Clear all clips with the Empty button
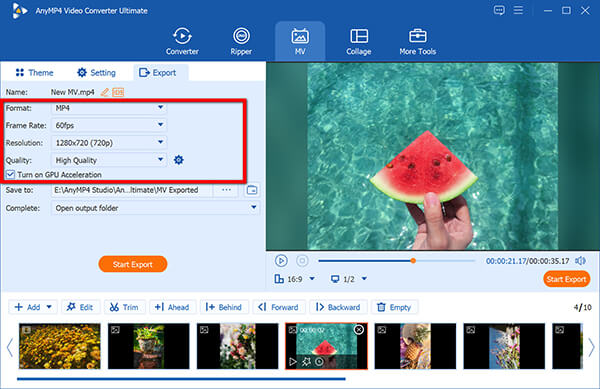 pos(395,307)
